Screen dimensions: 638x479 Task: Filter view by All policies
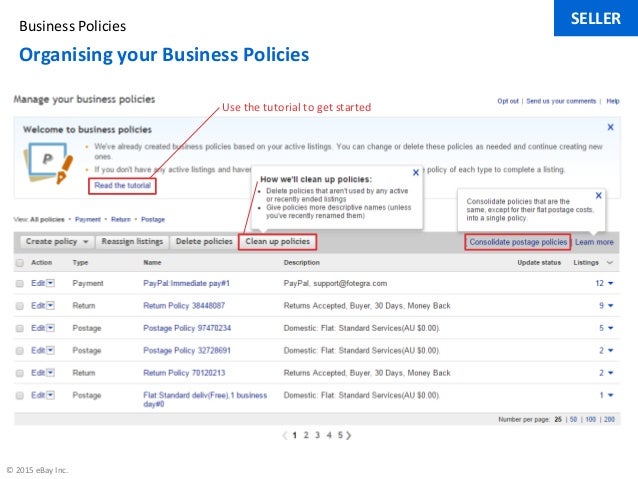pyautogui.click(x=47, y=219)
